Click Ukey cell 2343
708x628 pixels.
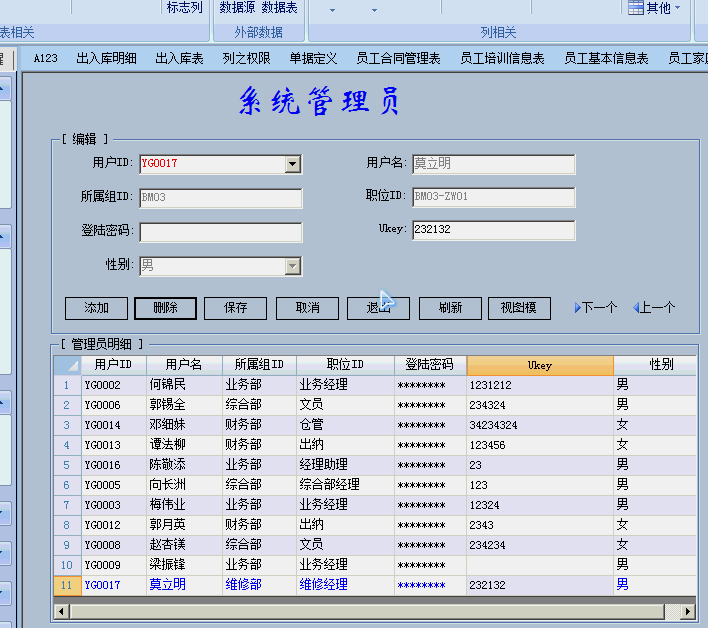(540, 525)
